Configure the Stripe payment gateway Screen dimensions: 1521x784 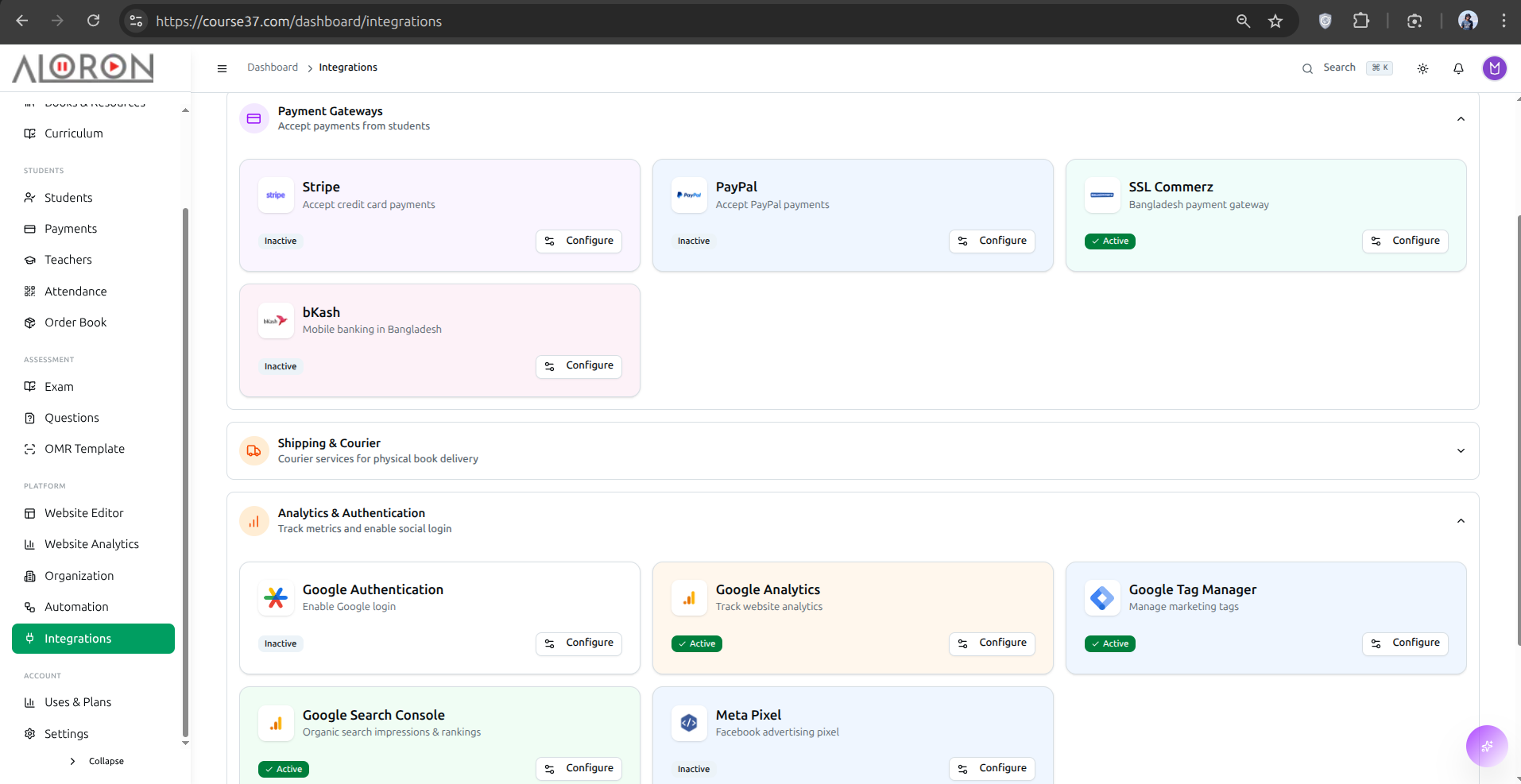[x=579, y=241]
